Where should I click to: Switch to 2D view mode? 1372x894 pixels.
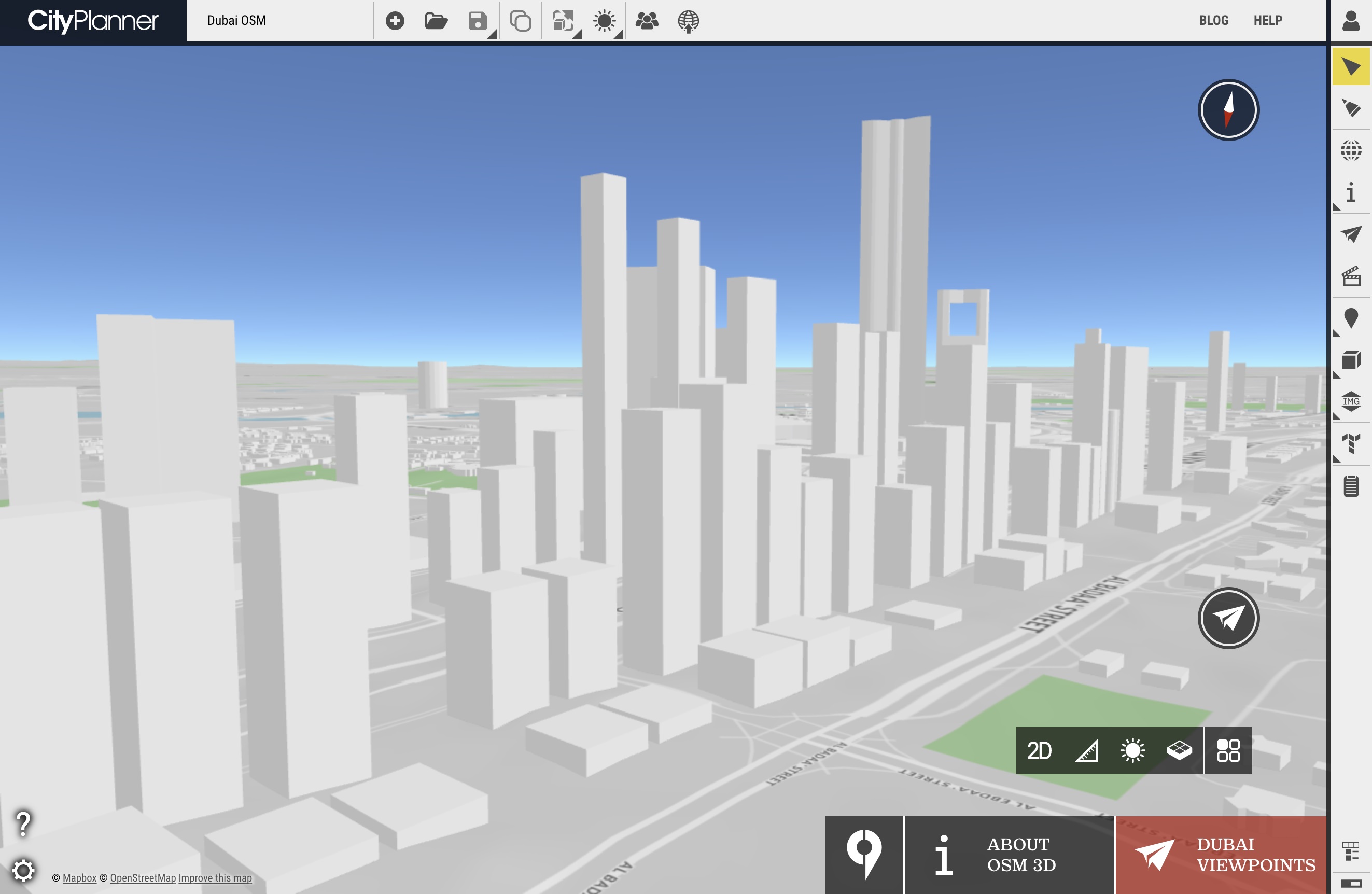click(1040, 750)
